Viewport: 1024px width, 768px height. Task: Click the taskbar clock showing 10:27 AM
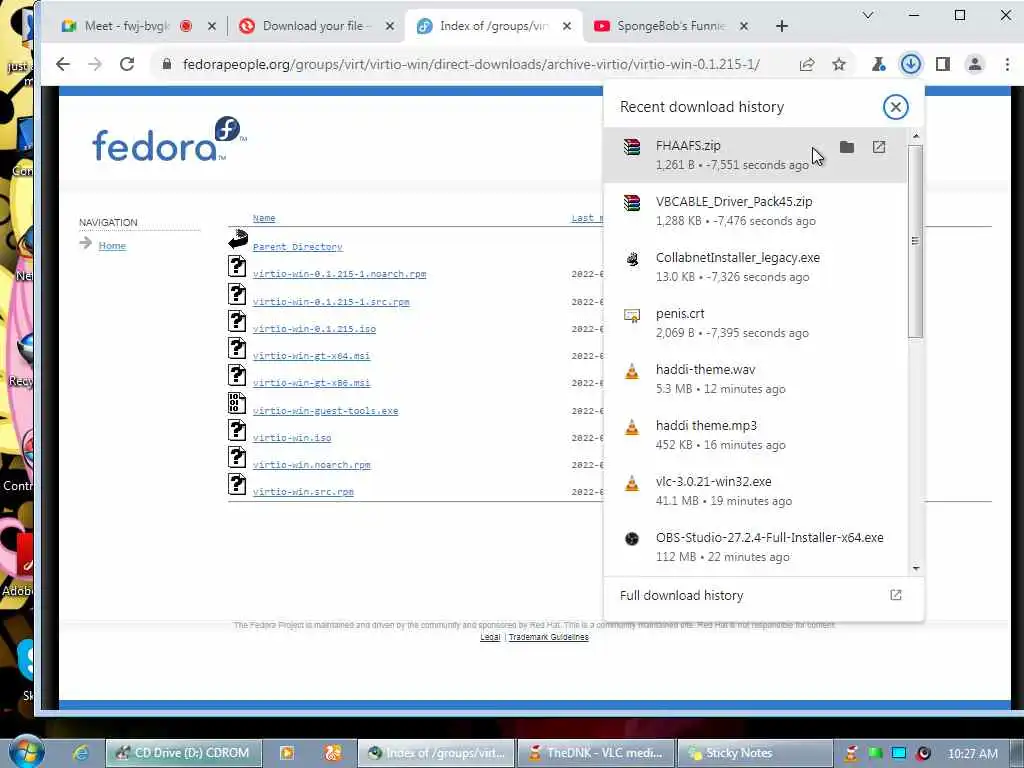[972, 754]
